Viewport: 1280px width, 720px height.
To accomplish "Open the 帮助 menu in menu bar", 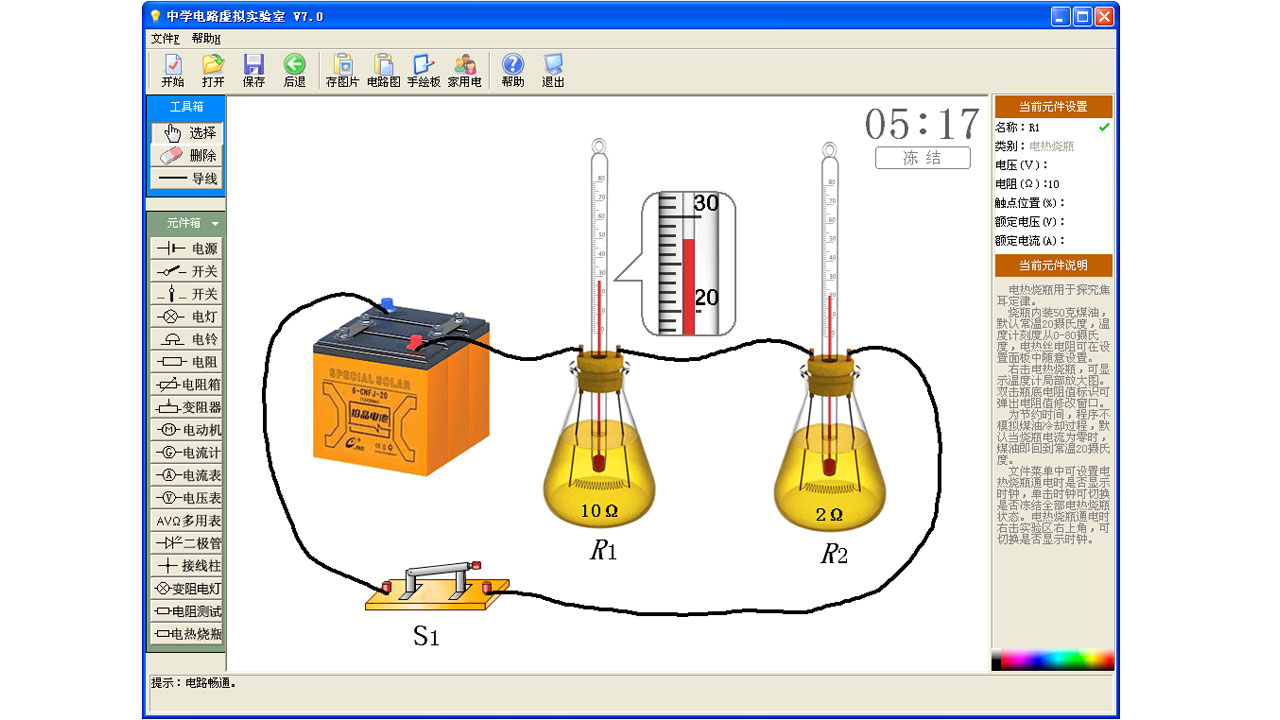I will 205,39.
